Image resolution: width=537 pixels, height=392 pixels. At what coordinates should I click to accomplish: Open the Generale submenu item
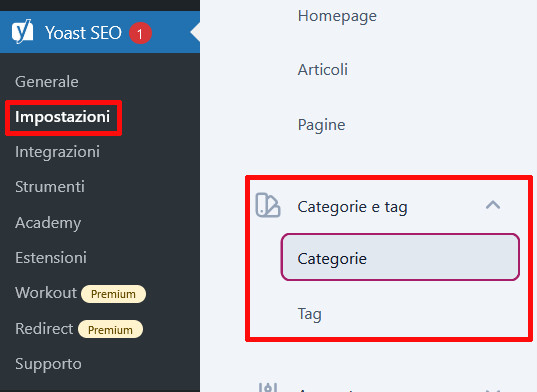[47, 82]
